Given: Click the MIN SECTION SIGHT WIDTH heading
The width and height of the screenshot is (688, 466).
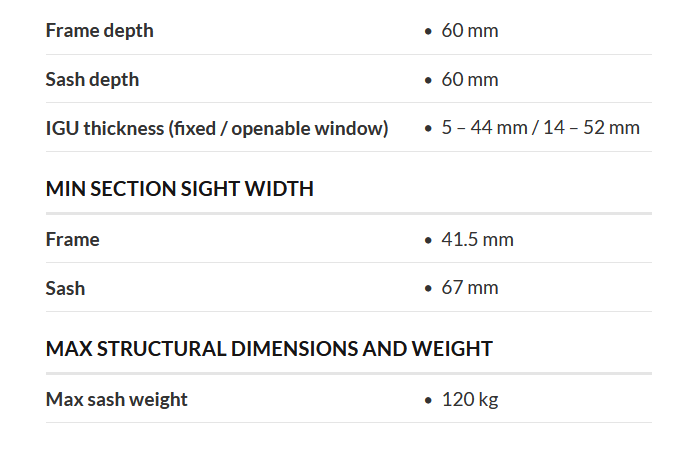Looking at the screenshot, I should 180,189.
